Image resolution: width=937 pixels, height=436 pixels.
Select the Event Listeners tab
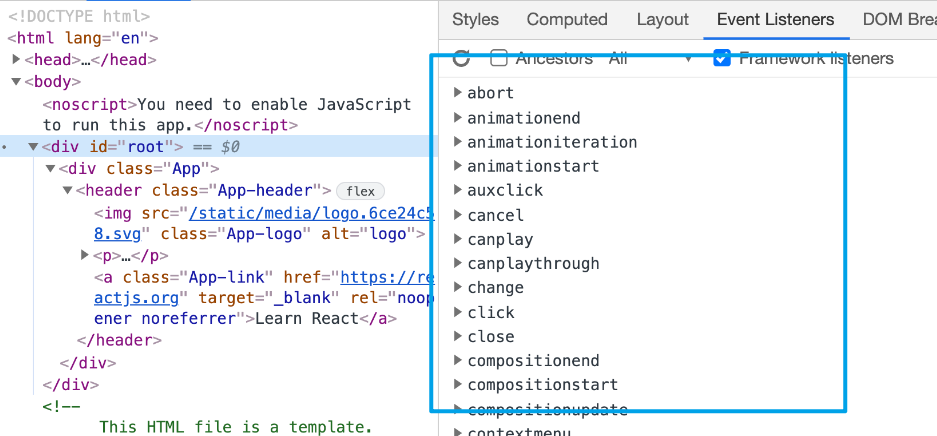click(x=775, y=19)
